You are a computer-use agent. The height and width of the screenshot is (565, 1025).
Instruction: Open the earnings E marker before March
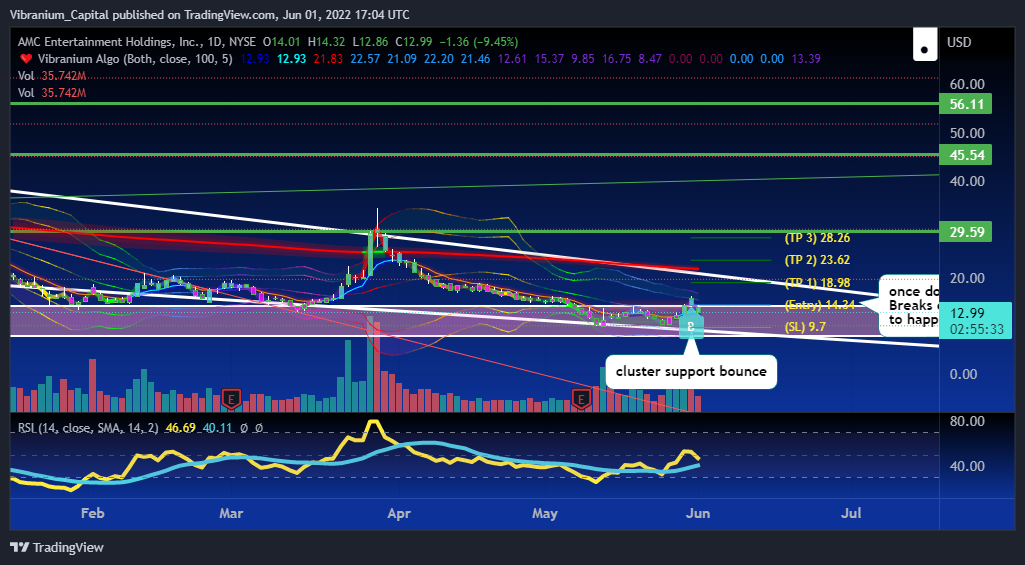229,397
